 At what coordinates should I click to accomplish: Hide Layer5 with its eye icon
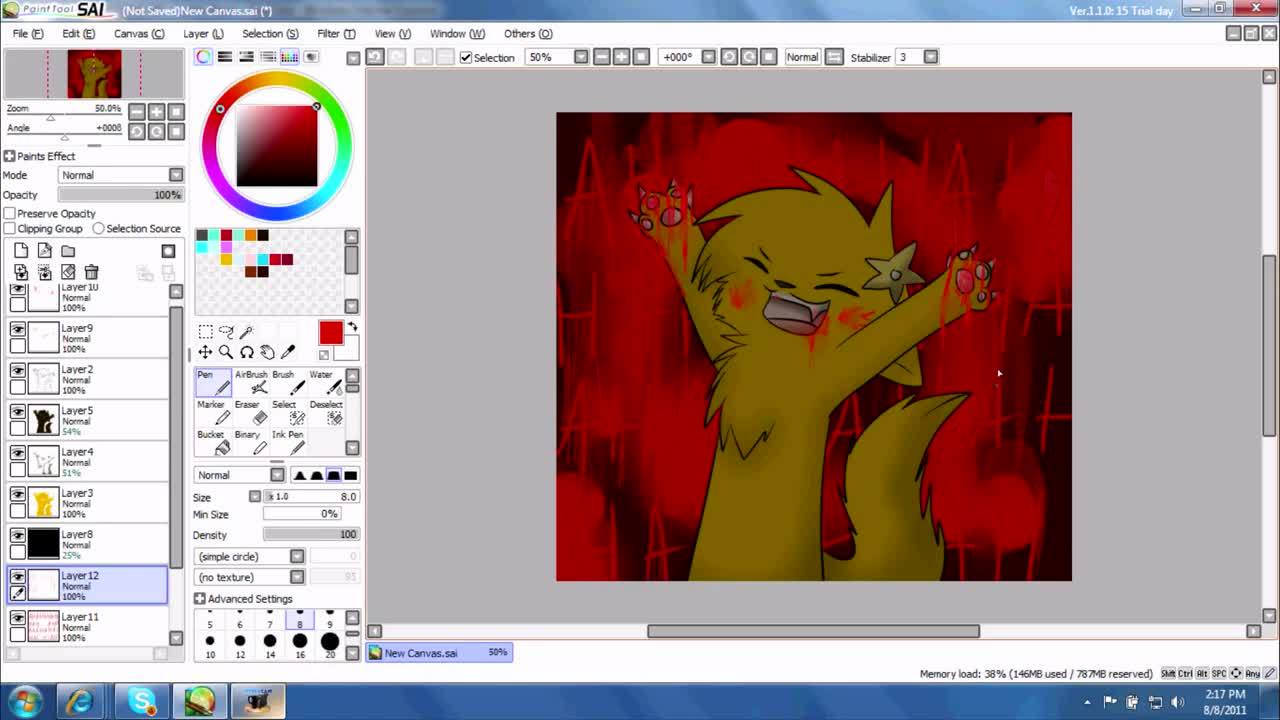(x=17, y=411)
